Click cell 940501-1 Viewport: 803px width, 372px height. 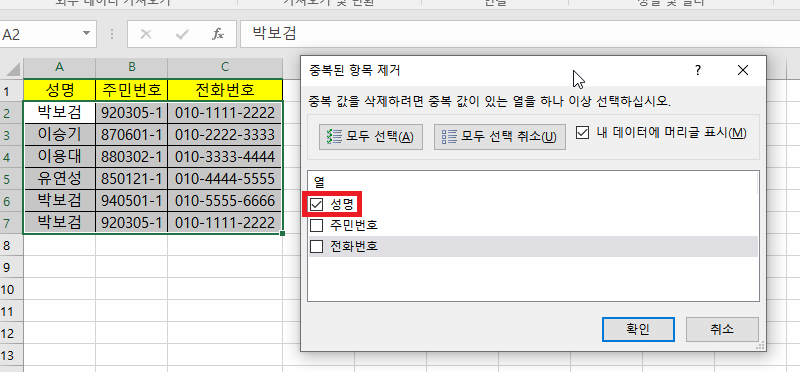[x=132, y=200]
